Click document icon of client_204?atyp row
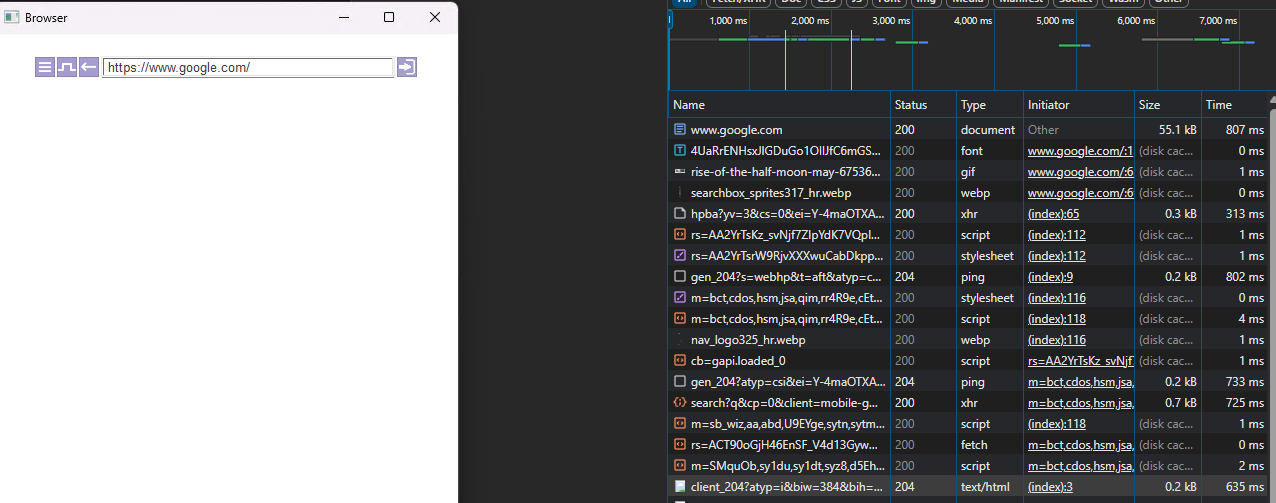The width and height of the screenshot is (1276, 503). tap(680, 487)
